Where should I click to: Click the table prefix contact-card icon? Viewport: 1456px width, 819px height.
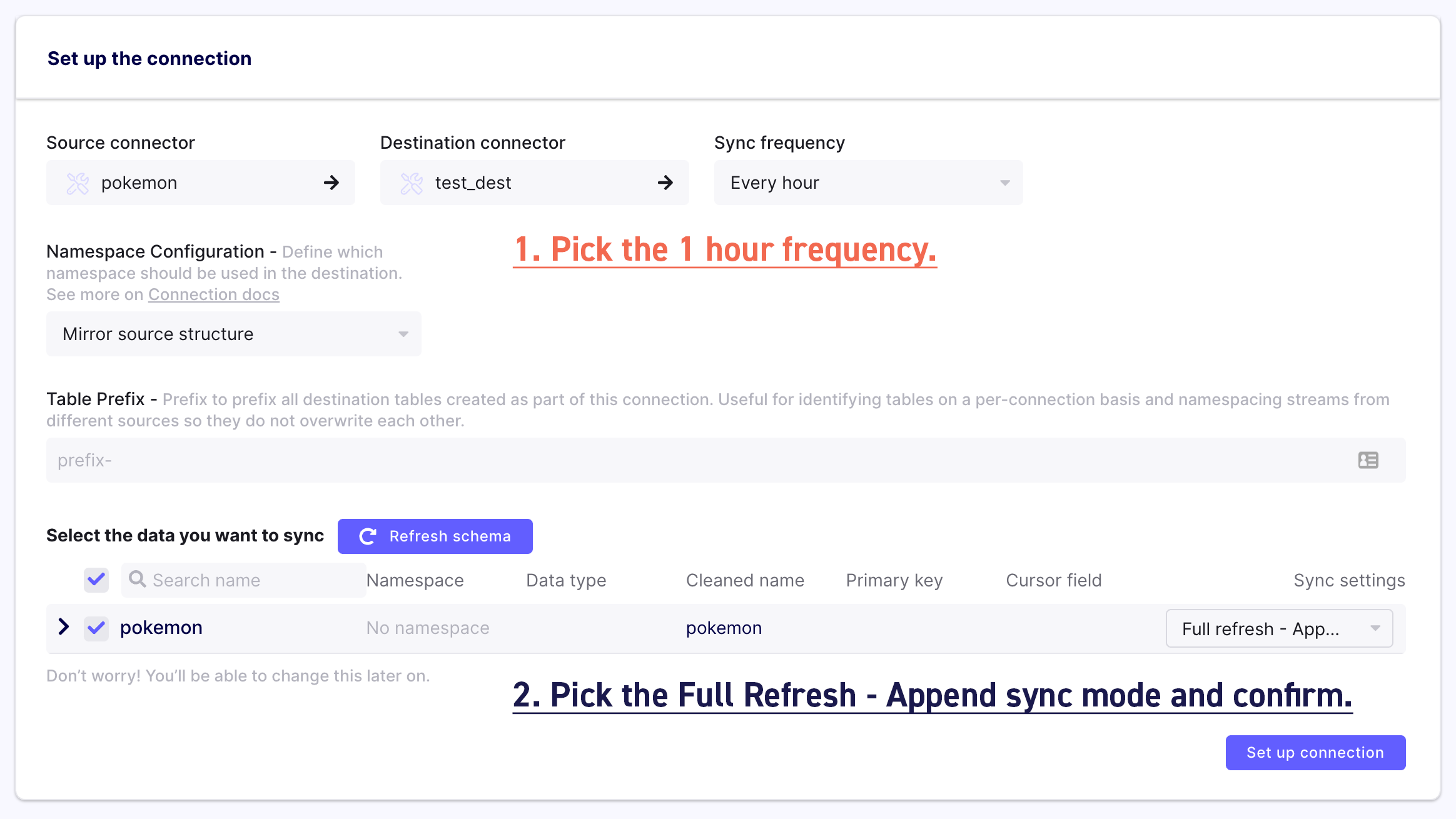click(x=1368, y=460)
